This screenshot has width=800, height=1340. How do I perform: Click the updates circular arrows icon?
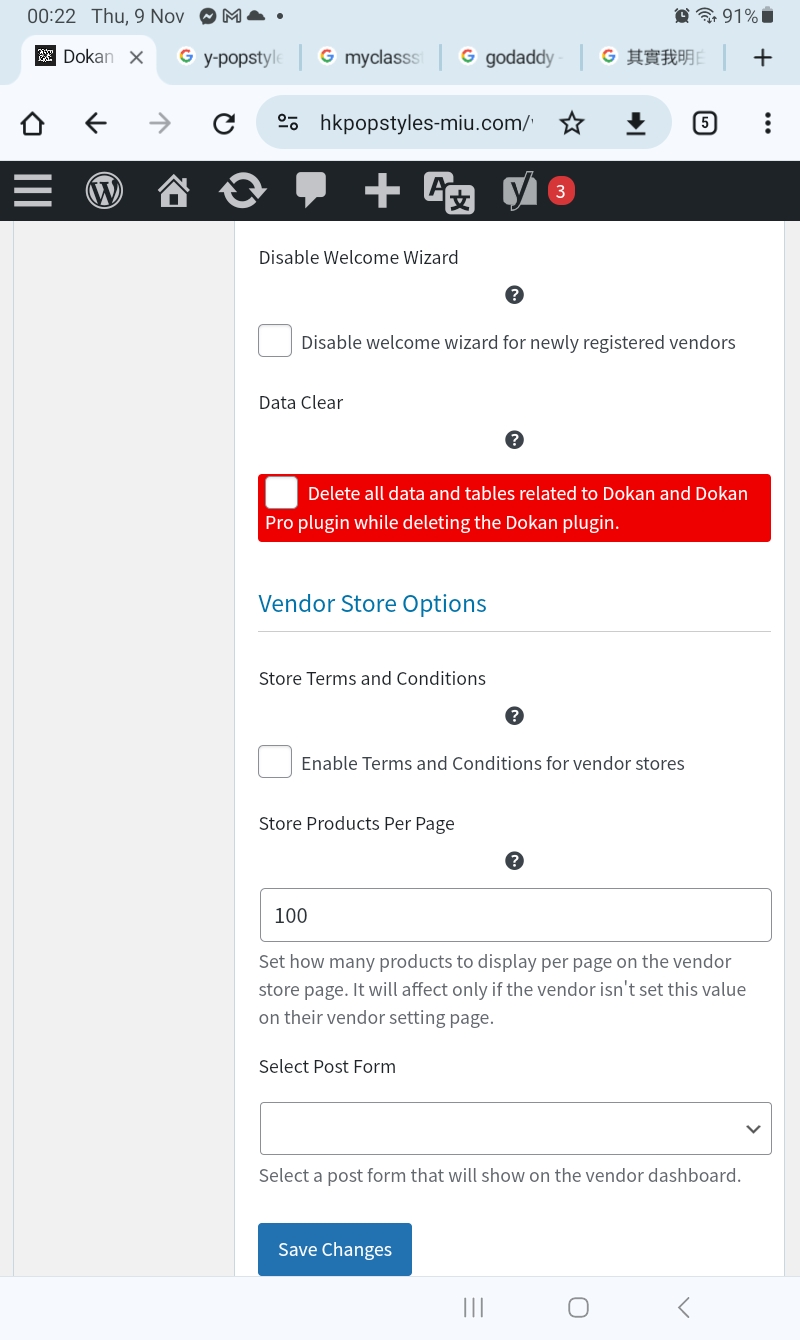point(242,190)
